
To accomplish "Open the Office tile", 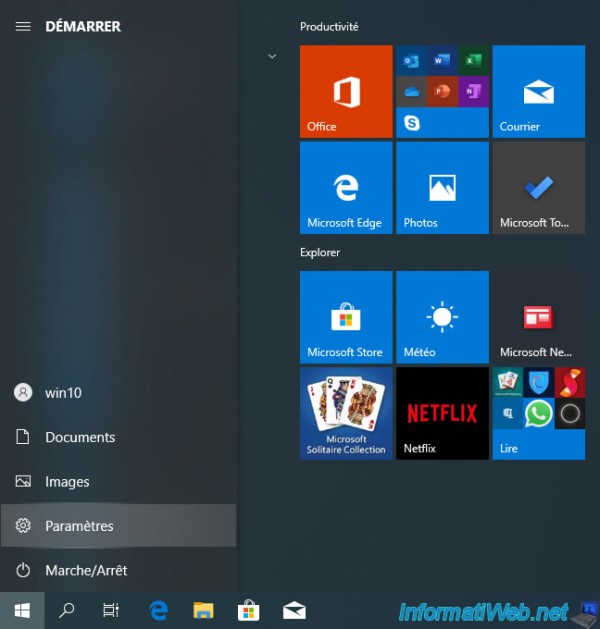I will (346, 91).
